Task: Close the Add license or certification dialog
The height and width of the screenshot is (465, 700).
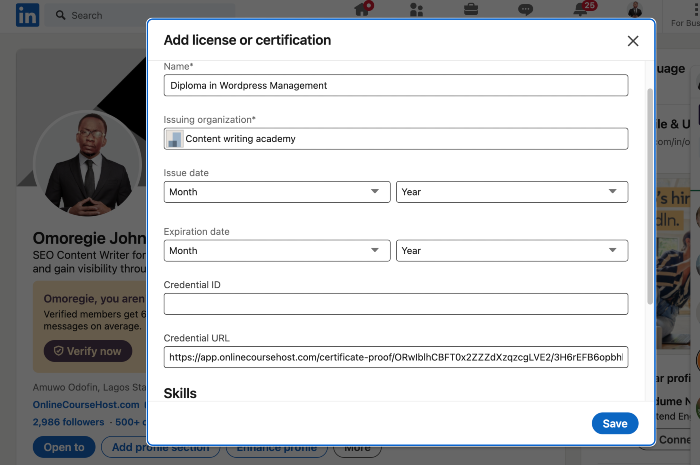Action: [633, 41]
